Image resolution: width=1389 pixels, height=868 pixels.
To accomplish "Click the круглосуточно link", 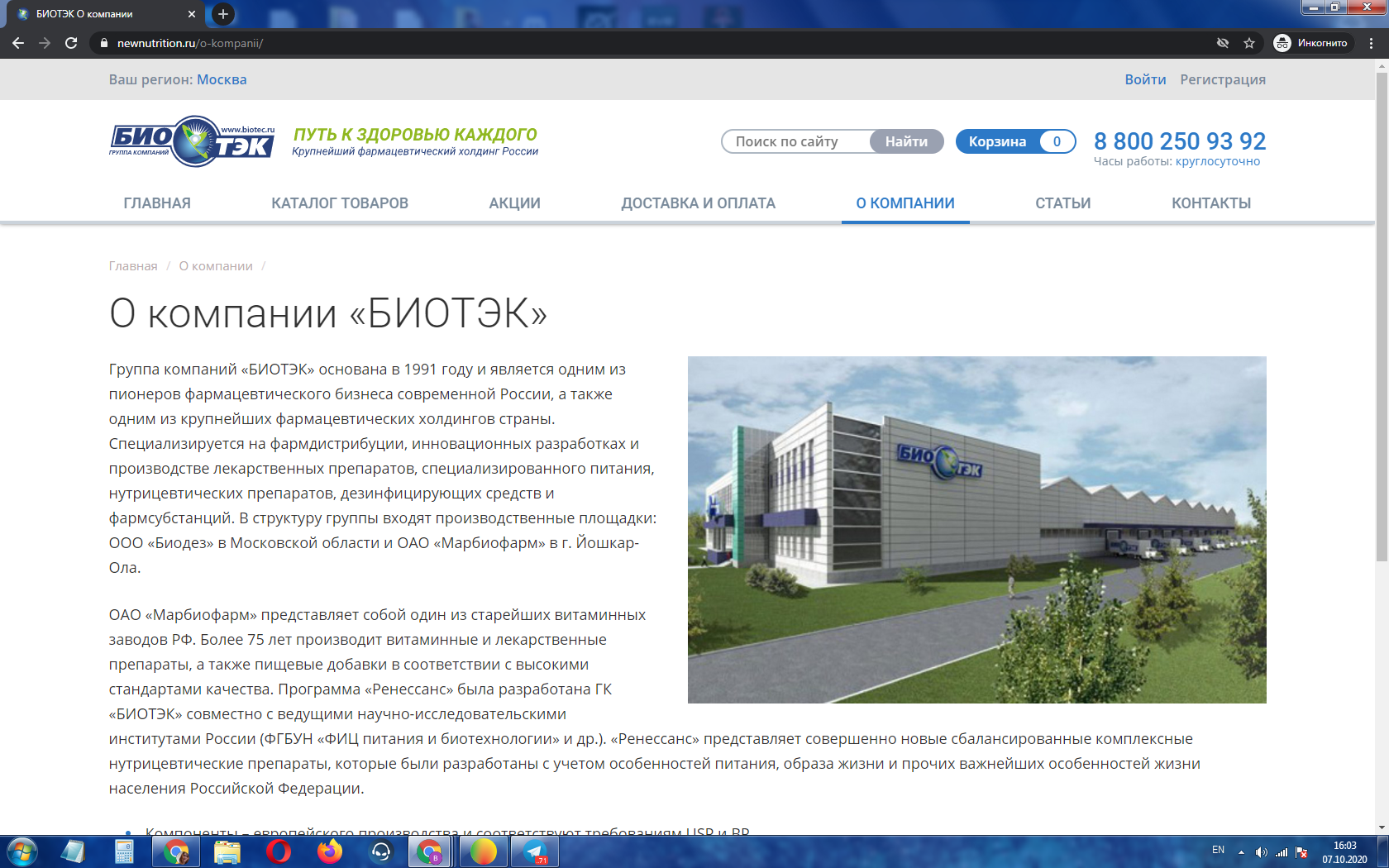I will click(x=1218, y=161).
